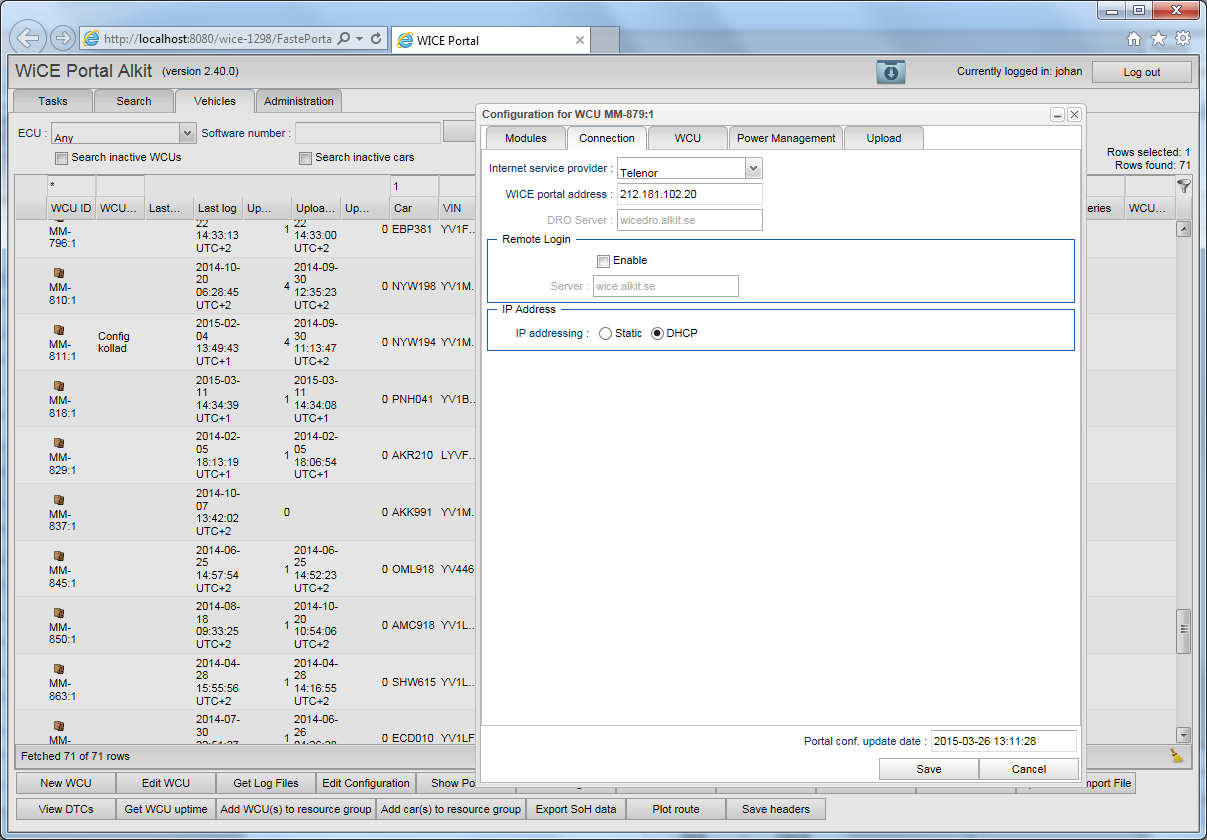Click the download icon in the portal header
The width and height of the screenshot is (1207, 840).
890,72
